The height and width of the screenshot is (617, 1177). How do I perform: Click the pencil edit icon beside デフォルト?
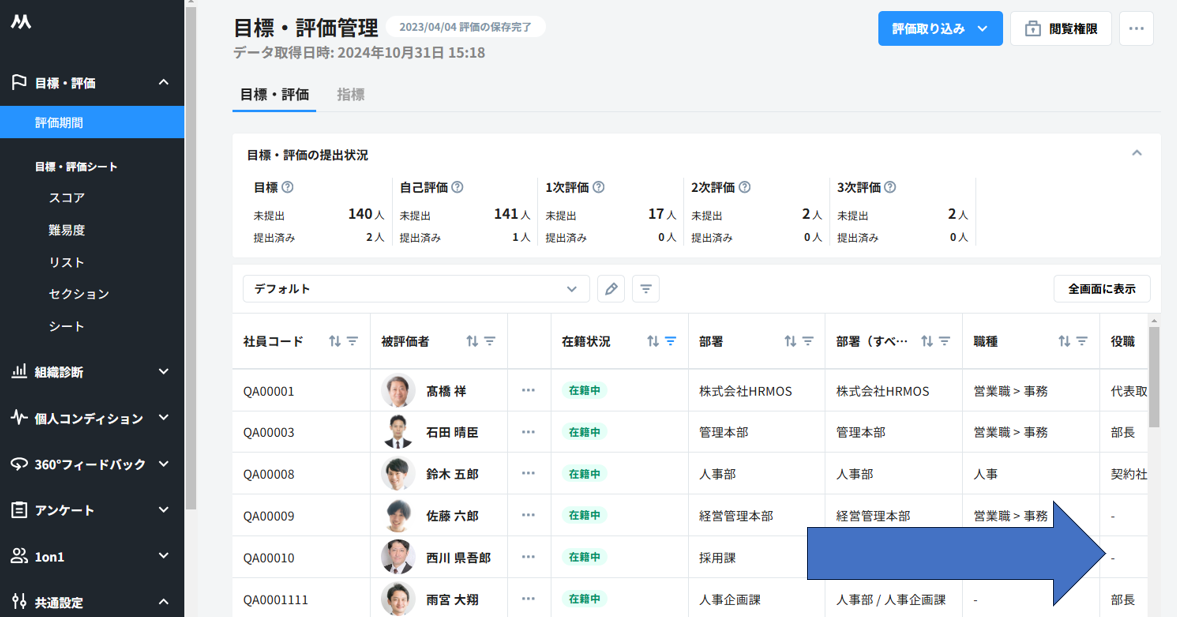pos(611,289)
